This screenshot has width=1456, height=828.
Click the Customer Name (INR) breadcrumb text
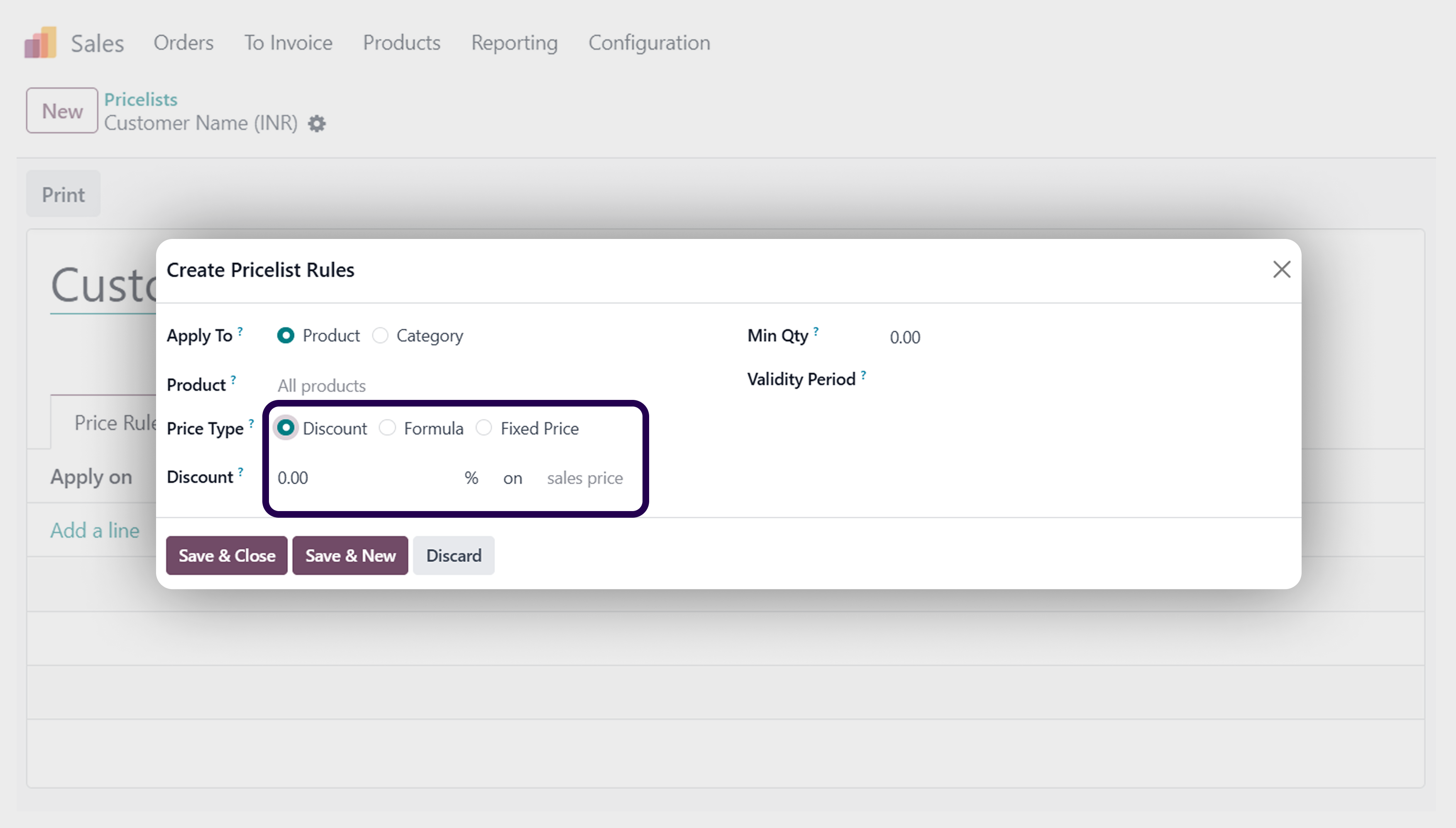(201, 123)
